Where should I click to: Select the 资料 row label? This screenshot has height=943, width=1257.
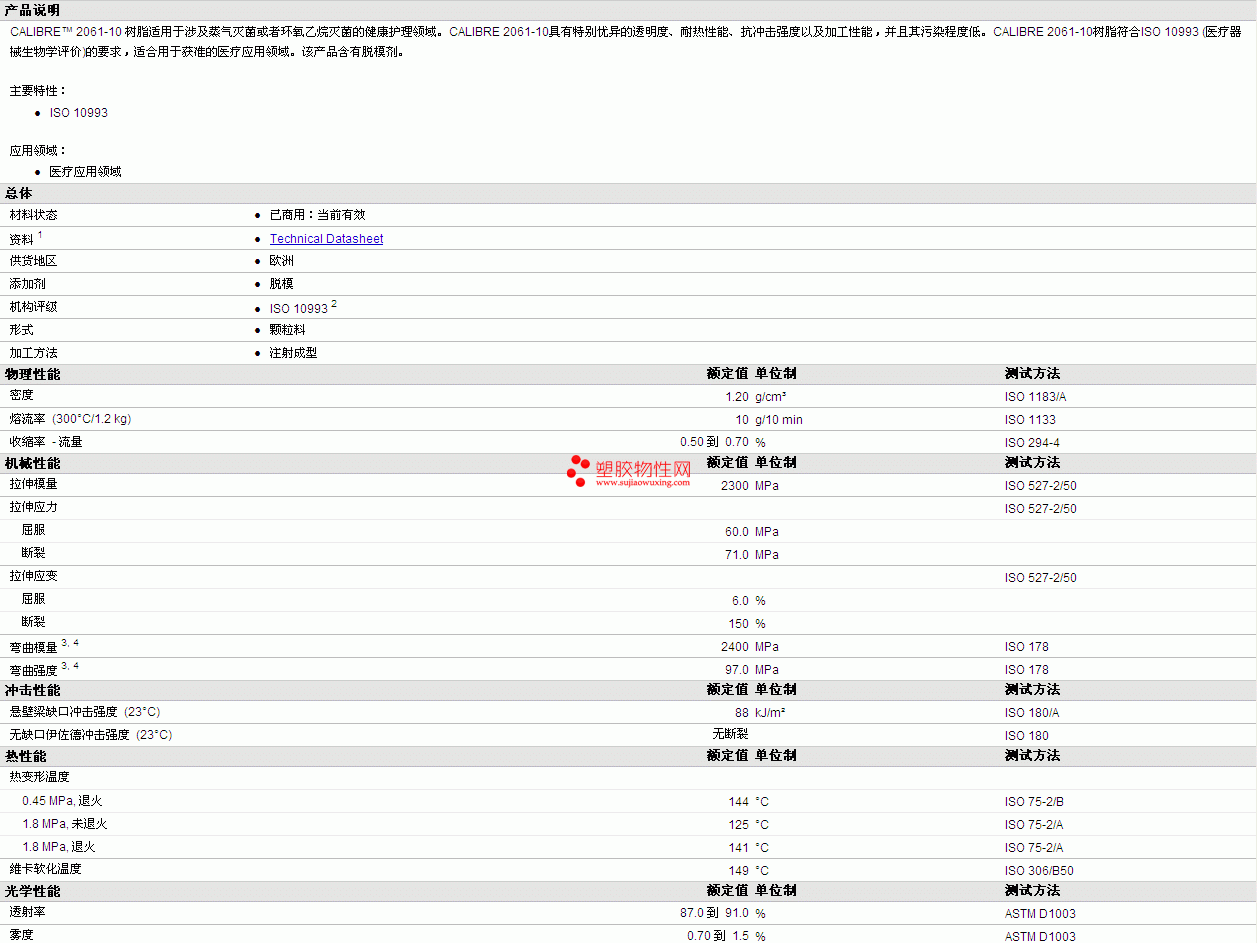pyautogui.click(x=22, y=239)
